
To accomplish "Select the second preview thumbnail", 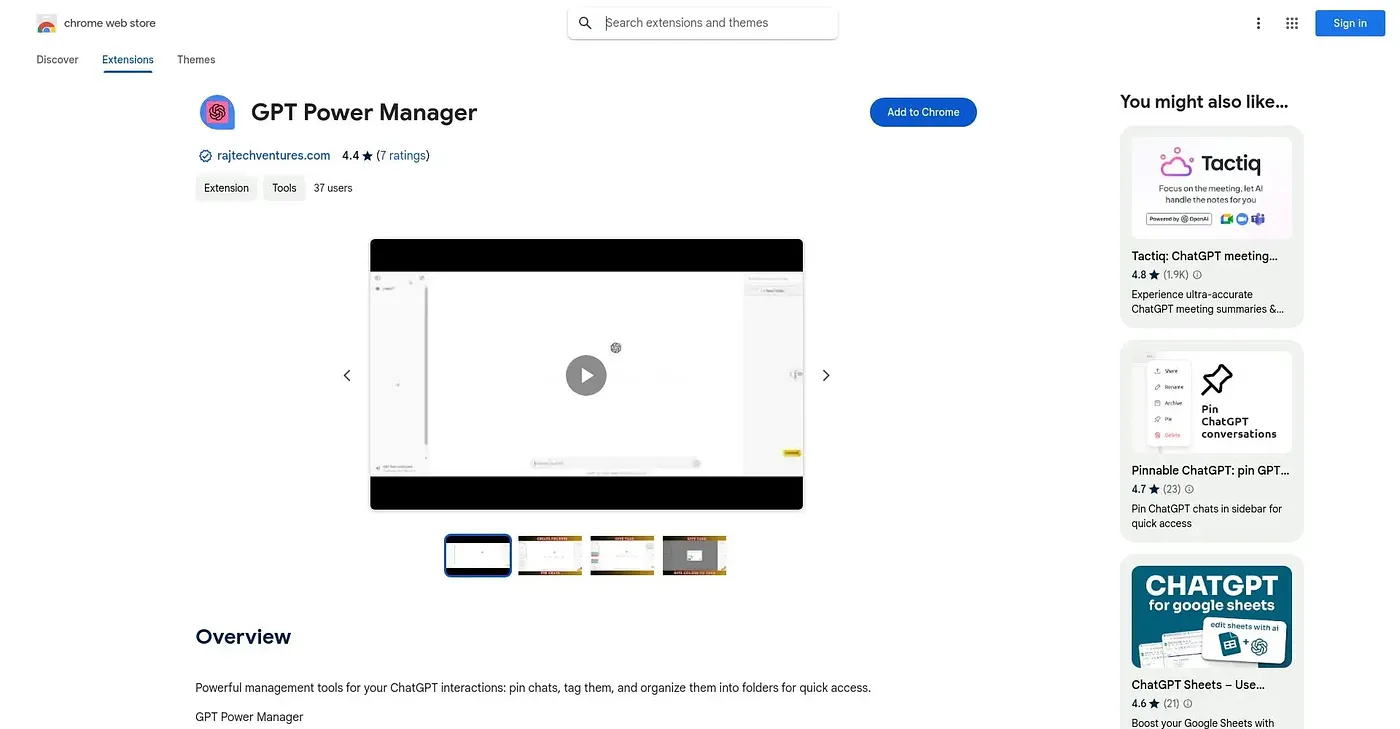I will [x=550, y=555].
